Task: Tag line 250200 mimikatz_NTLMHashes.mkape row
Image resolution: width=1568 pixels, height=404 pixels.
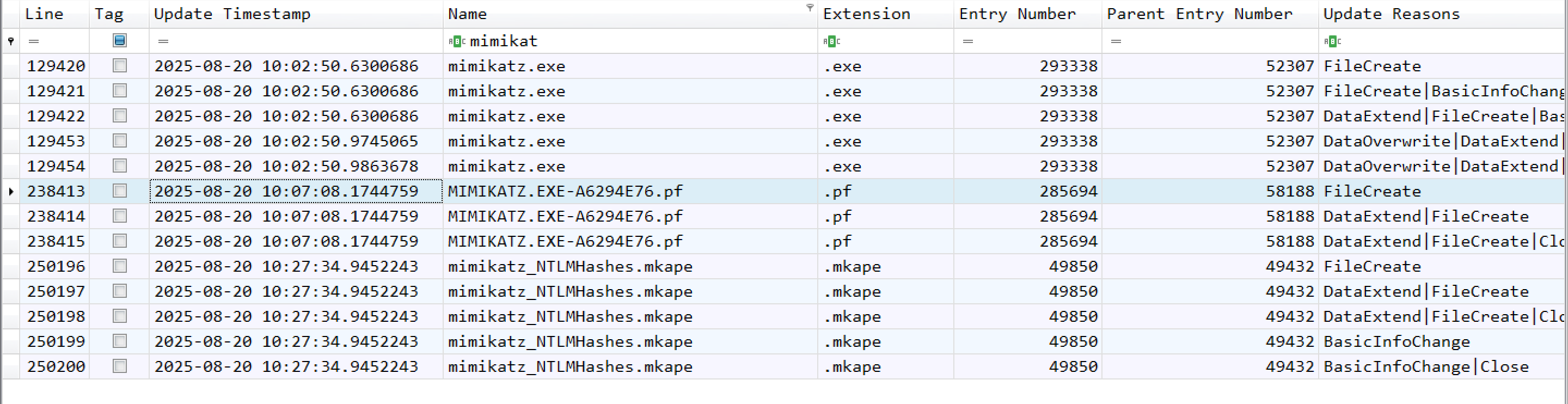Action: point(120,366)
